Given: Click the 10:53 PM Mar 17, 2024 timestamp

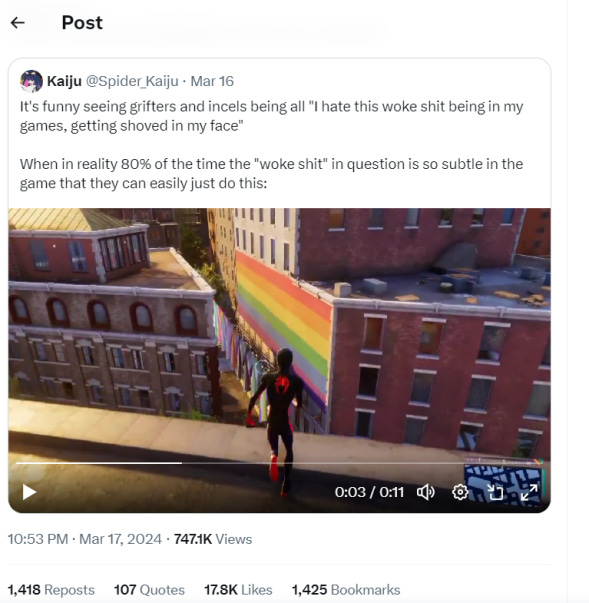Looking at the screenshot, I should pyautogui.click(x=85, y=539).
